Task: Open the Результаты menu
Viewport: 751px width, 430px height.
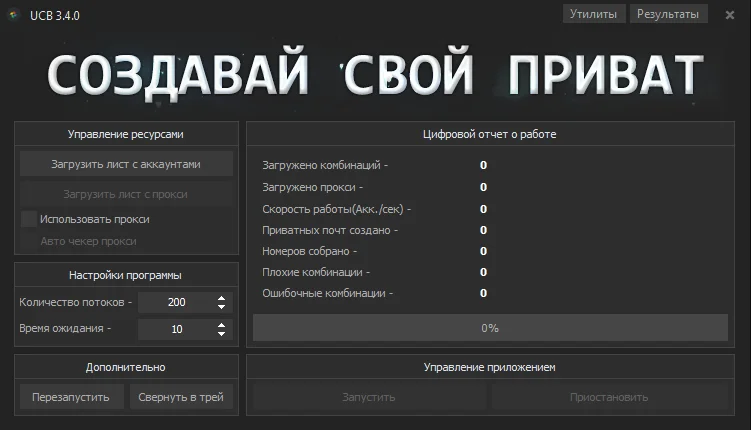Action: [x=669, y=14]
